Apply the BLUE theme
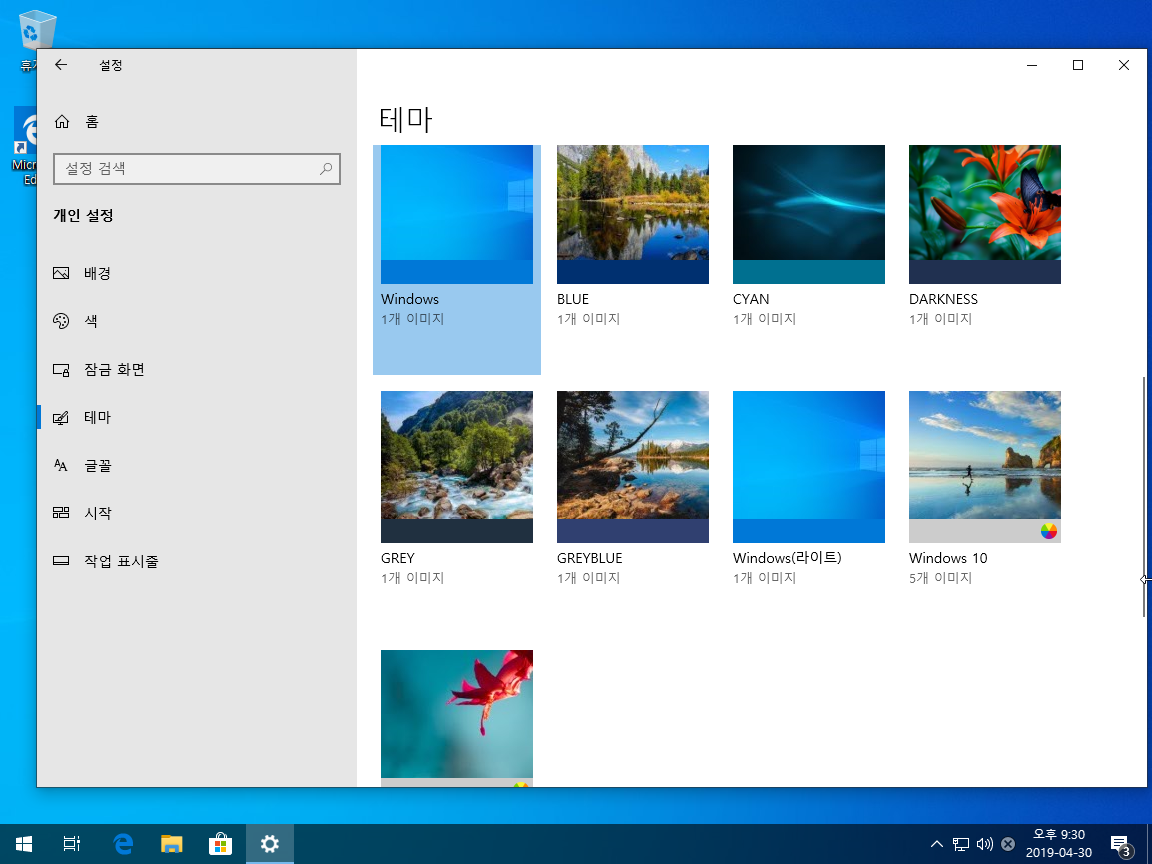Image resolution: width=1152 pixels, height=864 pixels. tap(633, 215)
